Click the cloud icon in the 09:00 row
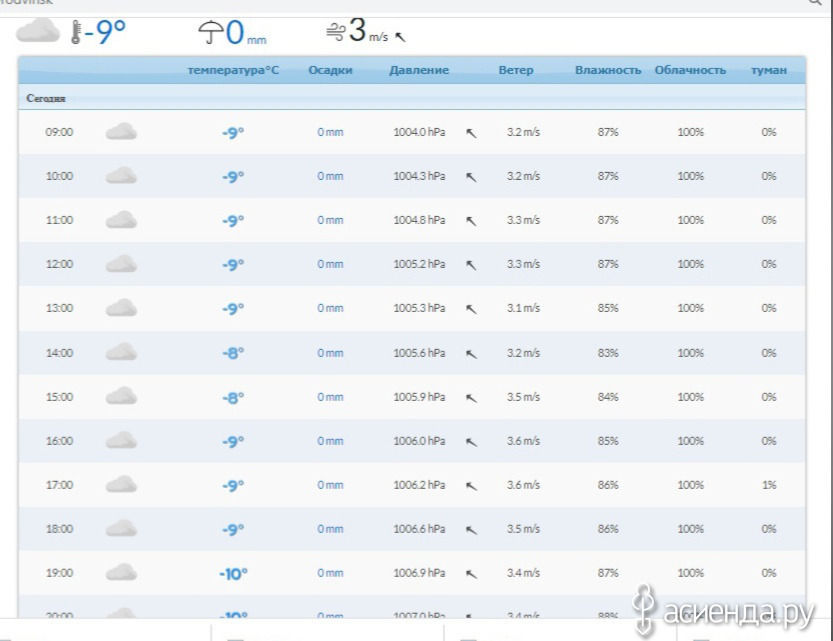Screen dimensions: 833x641 (121, 132)
